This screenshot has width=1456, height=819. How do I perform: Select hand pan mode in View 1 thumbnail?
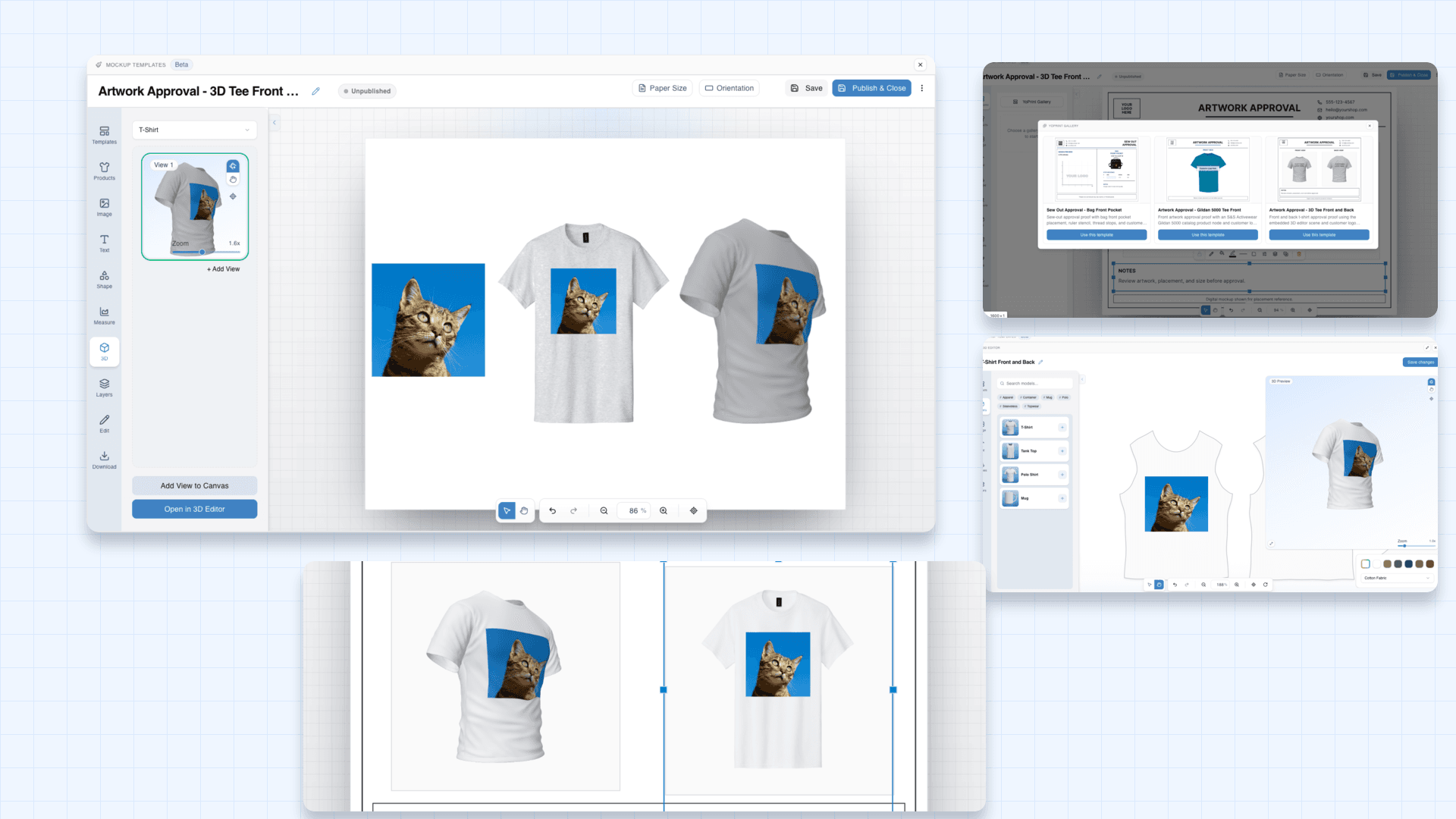pos(233,180)
